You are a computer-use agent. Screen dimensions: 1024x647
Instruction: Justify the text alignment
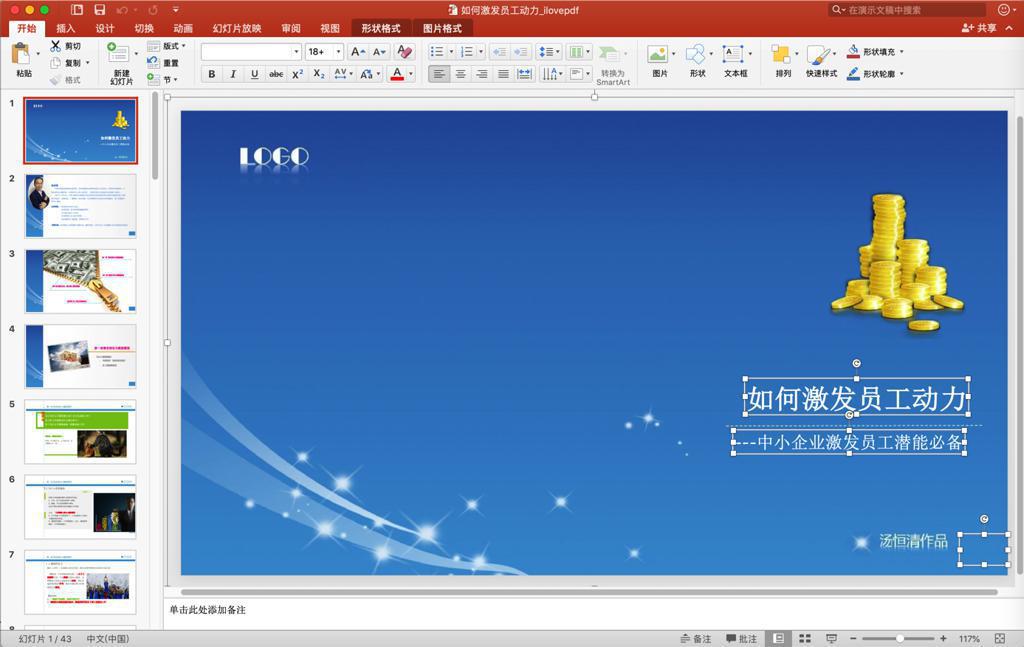click(x=504, y=74)
